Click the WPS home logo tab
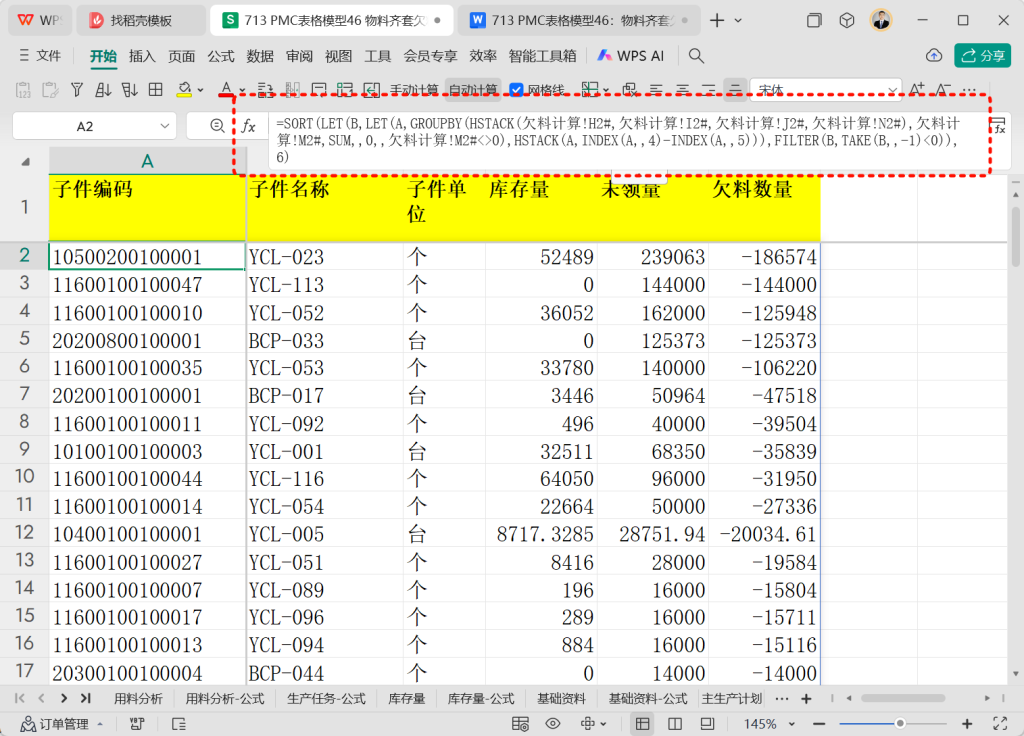 click(x=39, y=21)
